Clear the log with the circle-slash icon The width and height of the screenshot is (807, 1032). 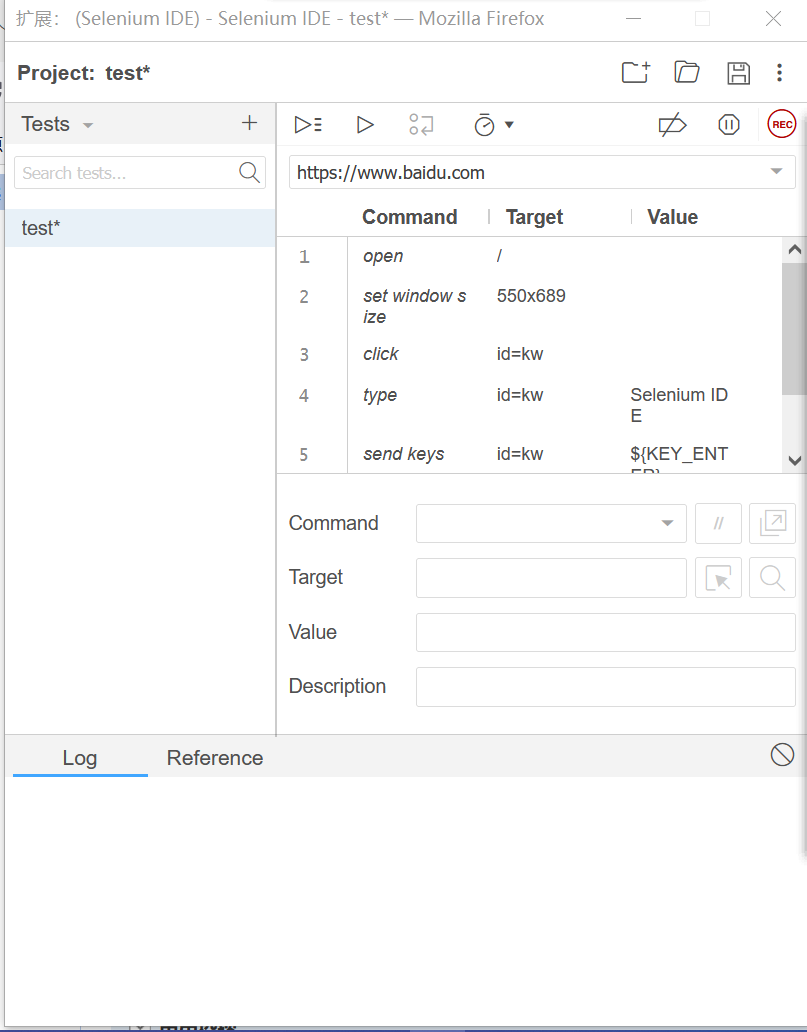tap(782, 755)
